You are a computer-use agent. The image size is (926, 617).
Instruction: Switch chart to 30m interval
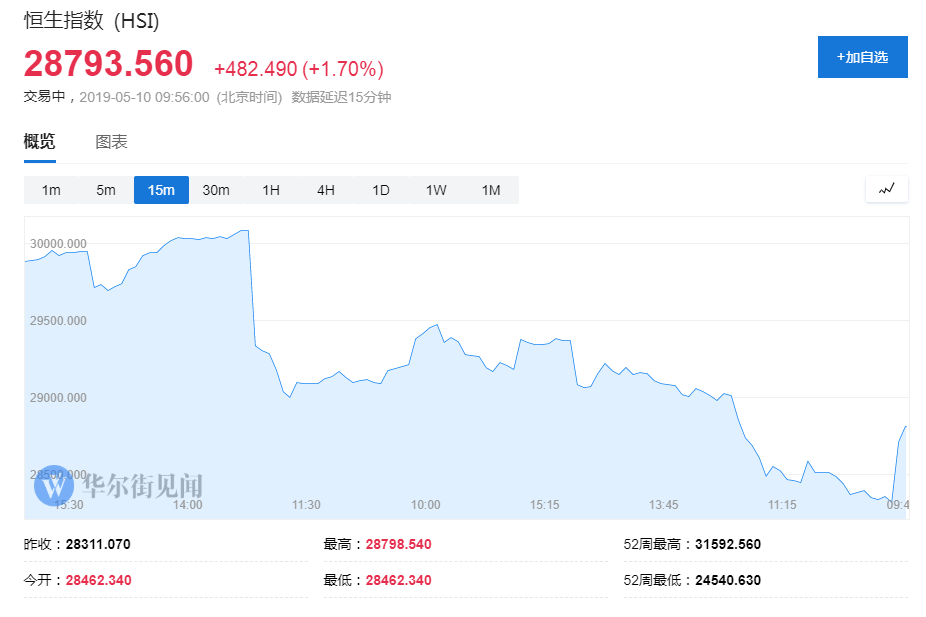(216, 190)
